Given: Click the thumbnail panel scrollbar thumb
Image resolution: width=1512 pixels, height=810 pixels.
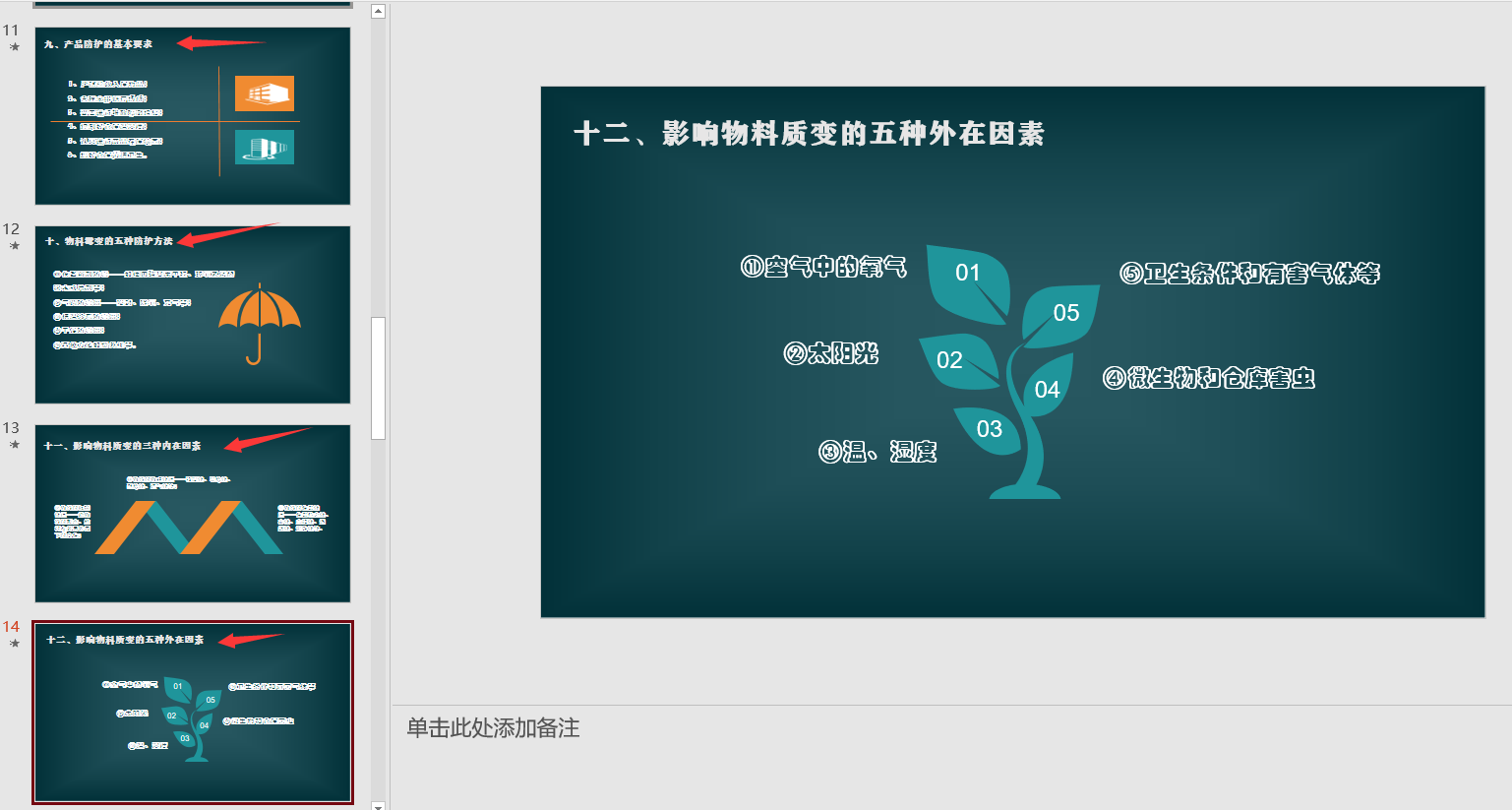Looking at the screenshot, I should [x=378, y=378].
